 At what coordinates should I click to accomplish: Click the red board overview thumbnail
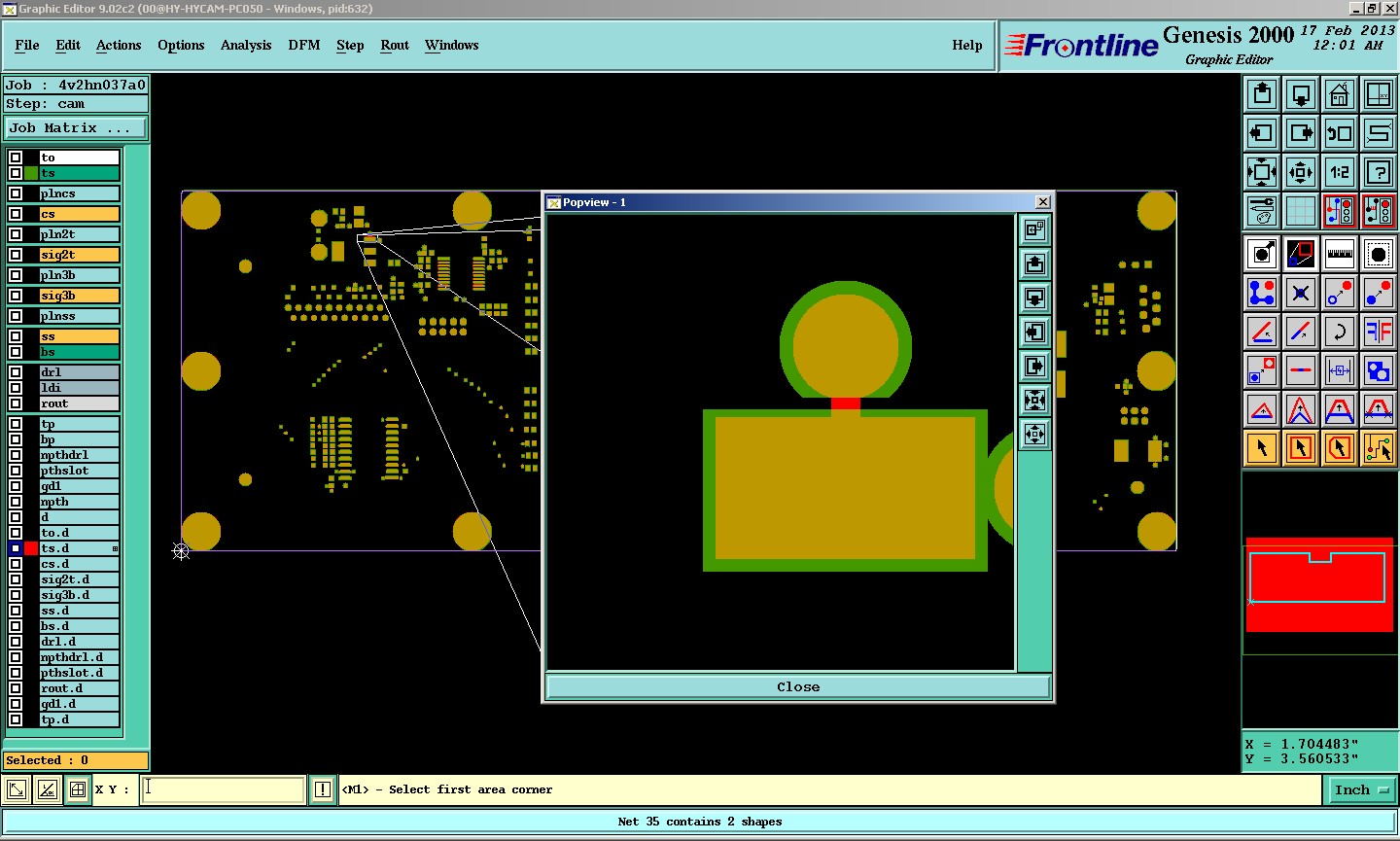click(x=1319, y=583)
